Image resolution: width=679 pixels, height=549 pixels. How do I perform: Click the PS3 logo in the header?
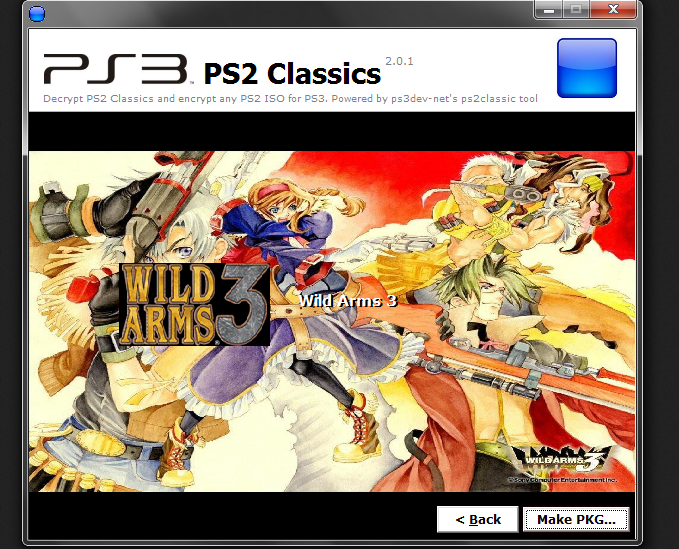pos(117,69)
